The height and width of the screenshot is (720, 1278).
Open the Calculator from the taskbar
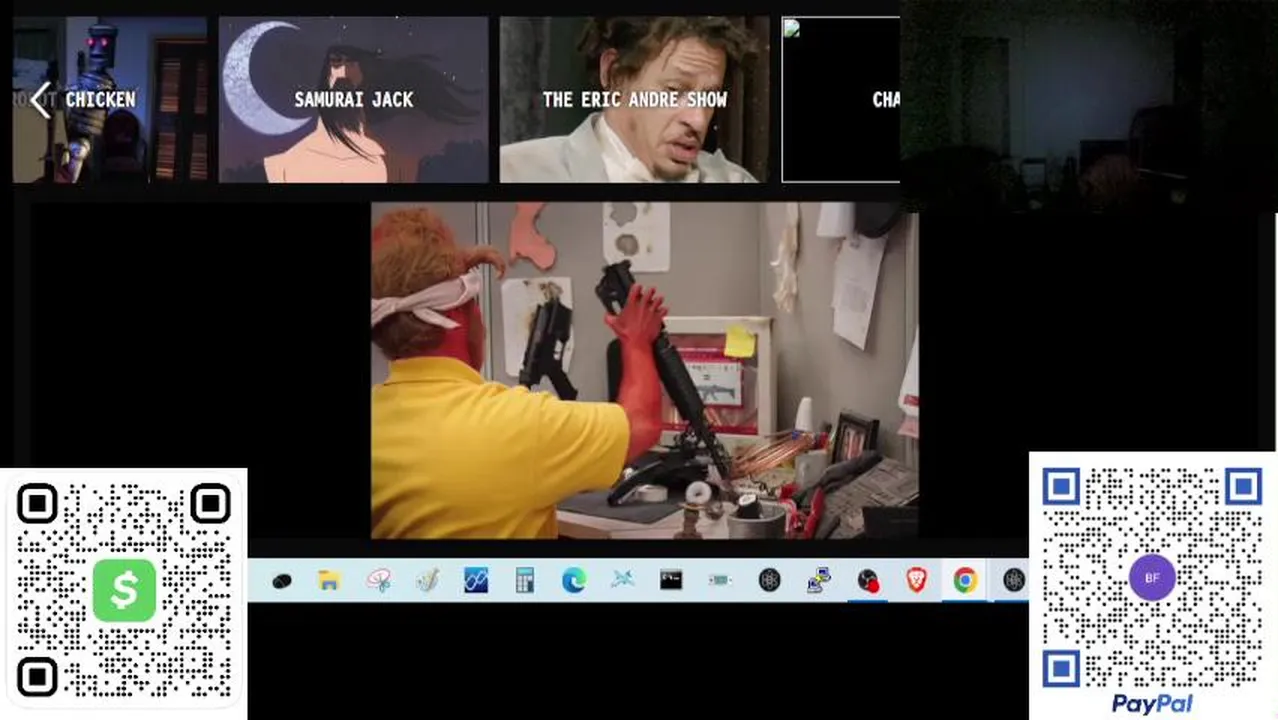click(525, 580)
